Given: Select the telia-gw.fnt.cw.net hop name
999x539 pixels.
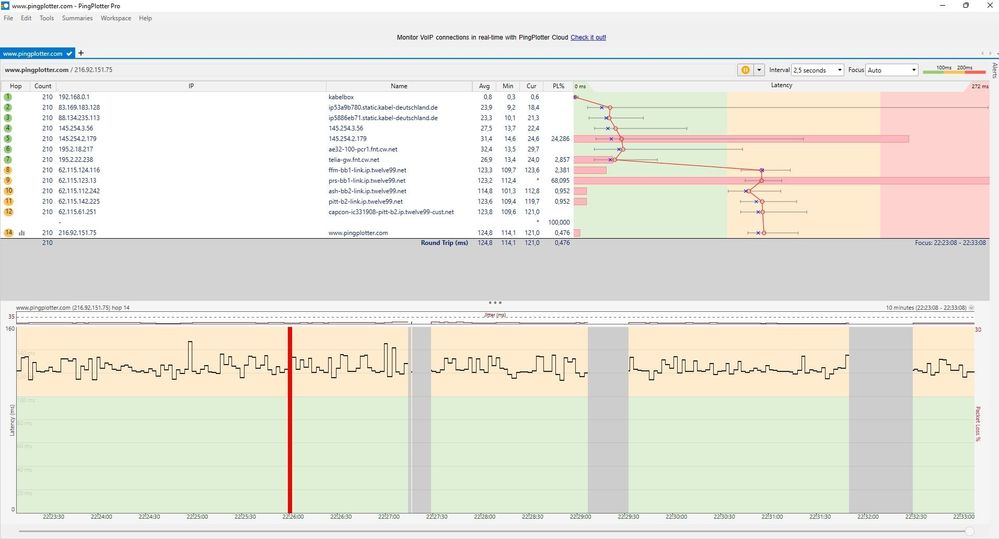Looking at the screenshot, I should pyautogui.click(x=354, y=159).
